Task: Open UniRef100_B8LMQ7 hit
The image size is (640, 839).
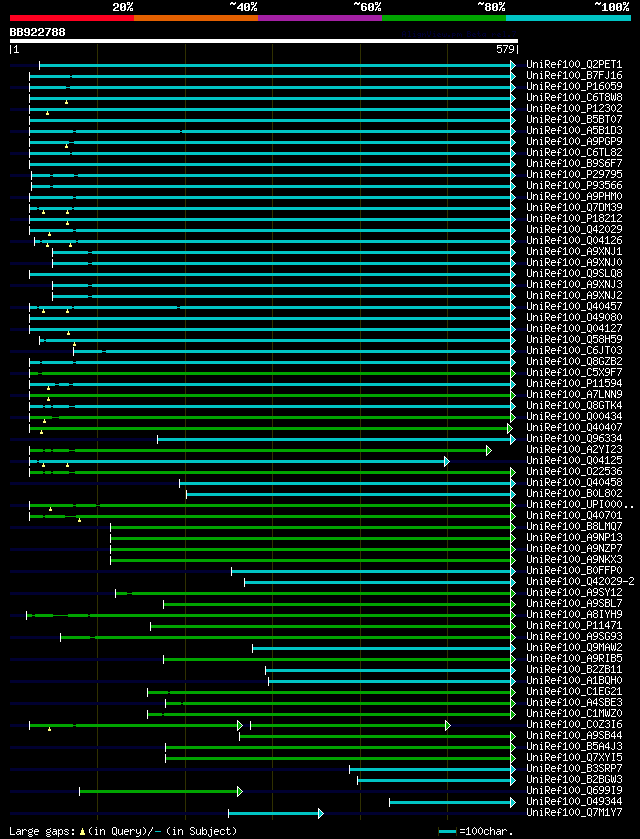Action: [574, 525]
